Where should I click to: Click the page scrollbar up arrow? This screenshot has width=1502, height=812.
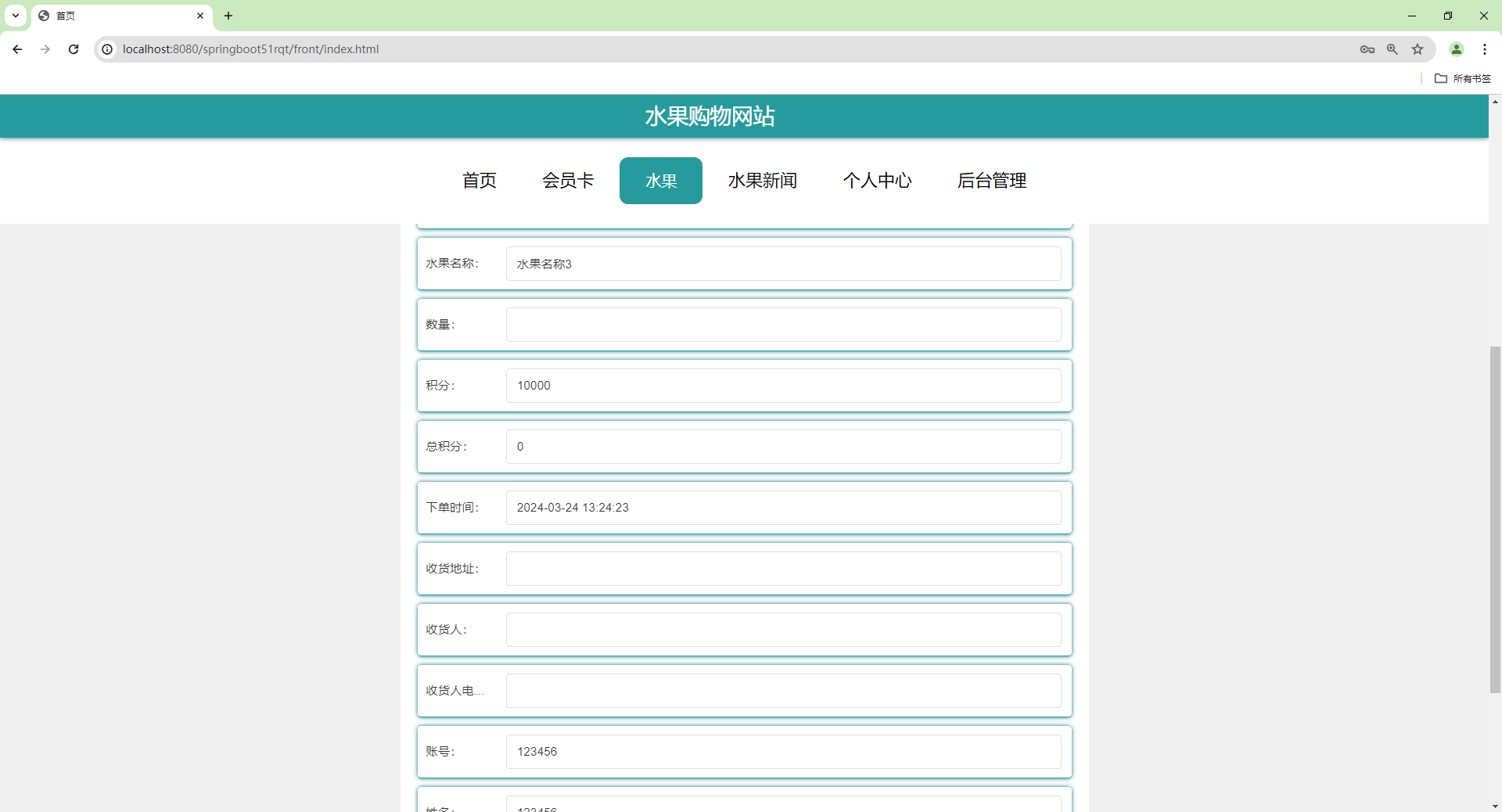click(x=1494, y=102)
